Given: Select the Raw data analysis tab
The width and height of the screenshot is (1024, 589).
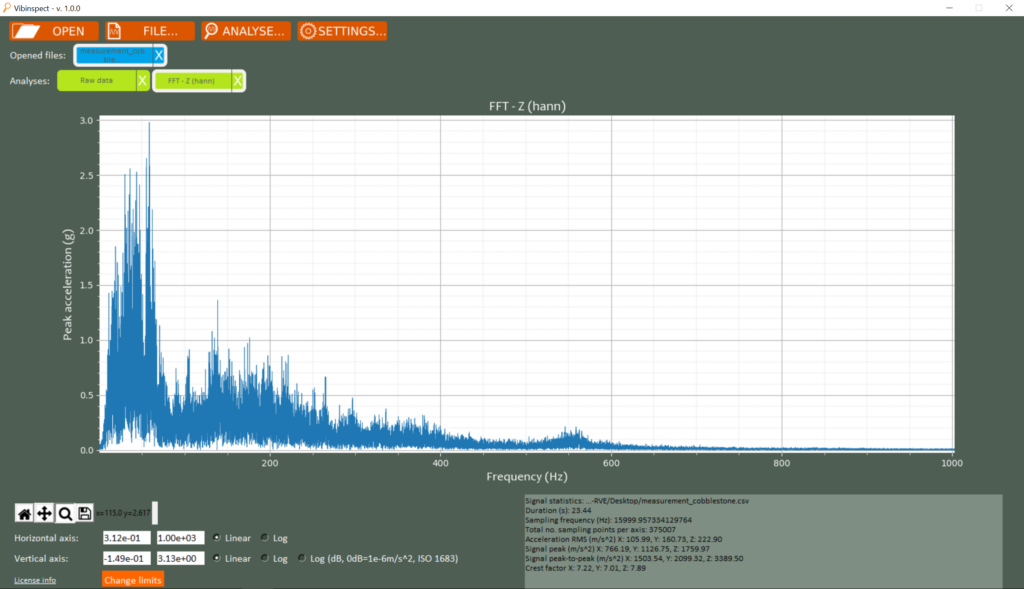Looking at the screenshot, I should (x=95, y=79).
